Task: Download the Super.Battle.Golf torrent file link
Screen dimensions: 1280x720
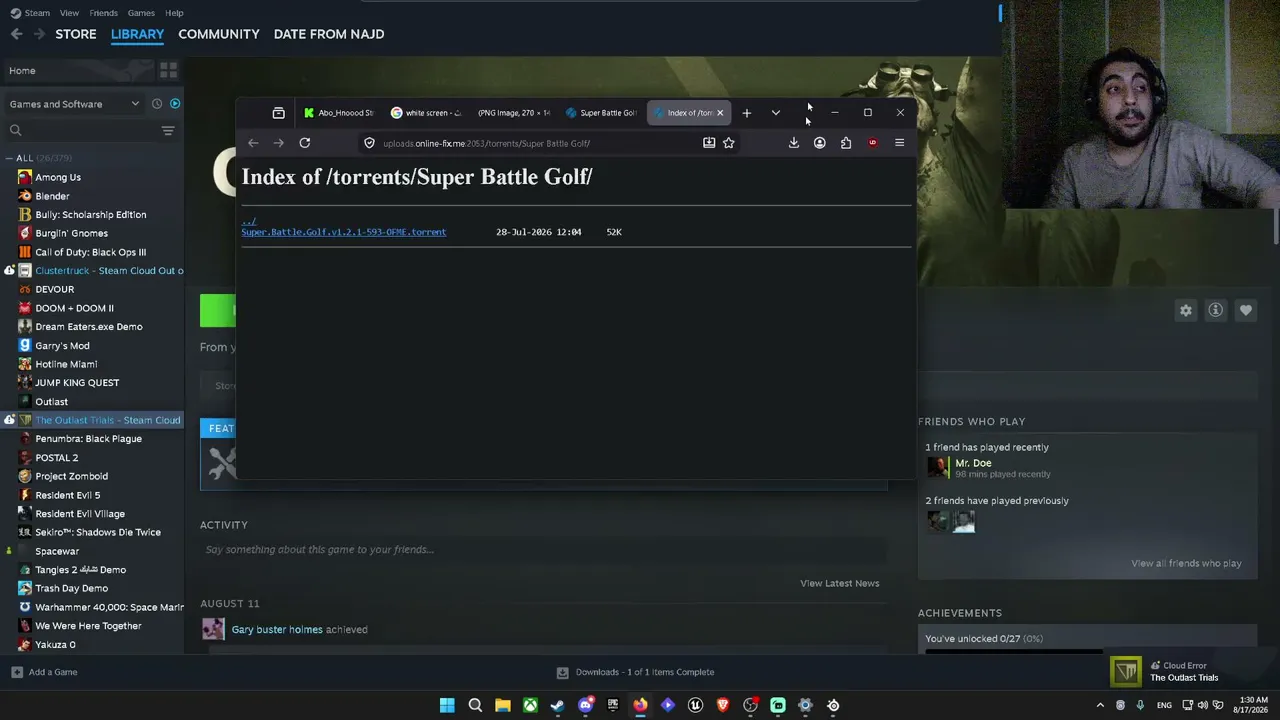Action: click(x=344, y=232)
